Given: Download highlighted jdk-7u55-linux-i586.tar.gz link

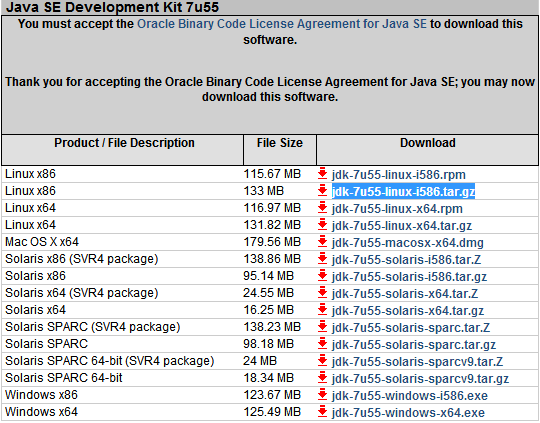Looking at the screenshot, I should (403, 192).
